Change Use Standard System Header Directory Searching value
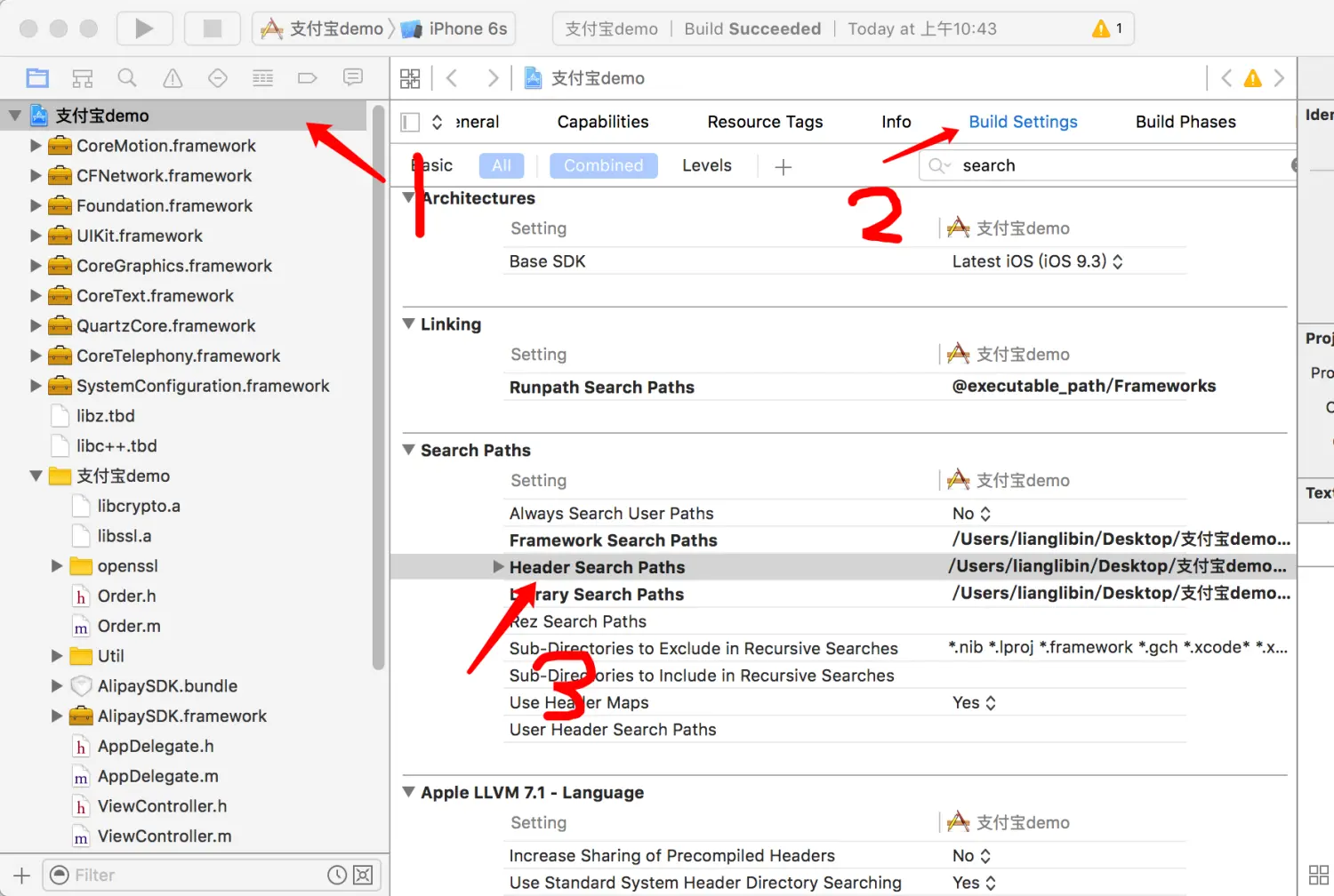This screenshot has height=896, width=1334. [974, 884]
